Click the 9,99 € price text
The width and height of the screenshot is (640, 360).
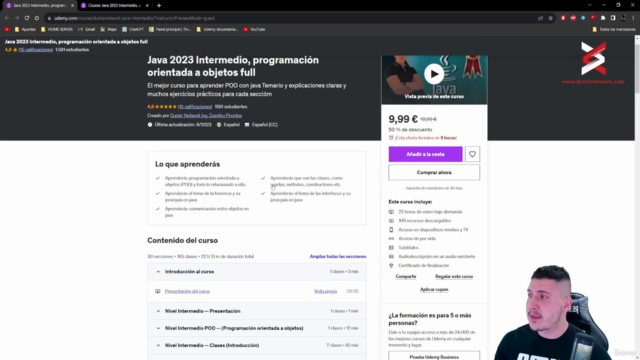click(403, 119)
